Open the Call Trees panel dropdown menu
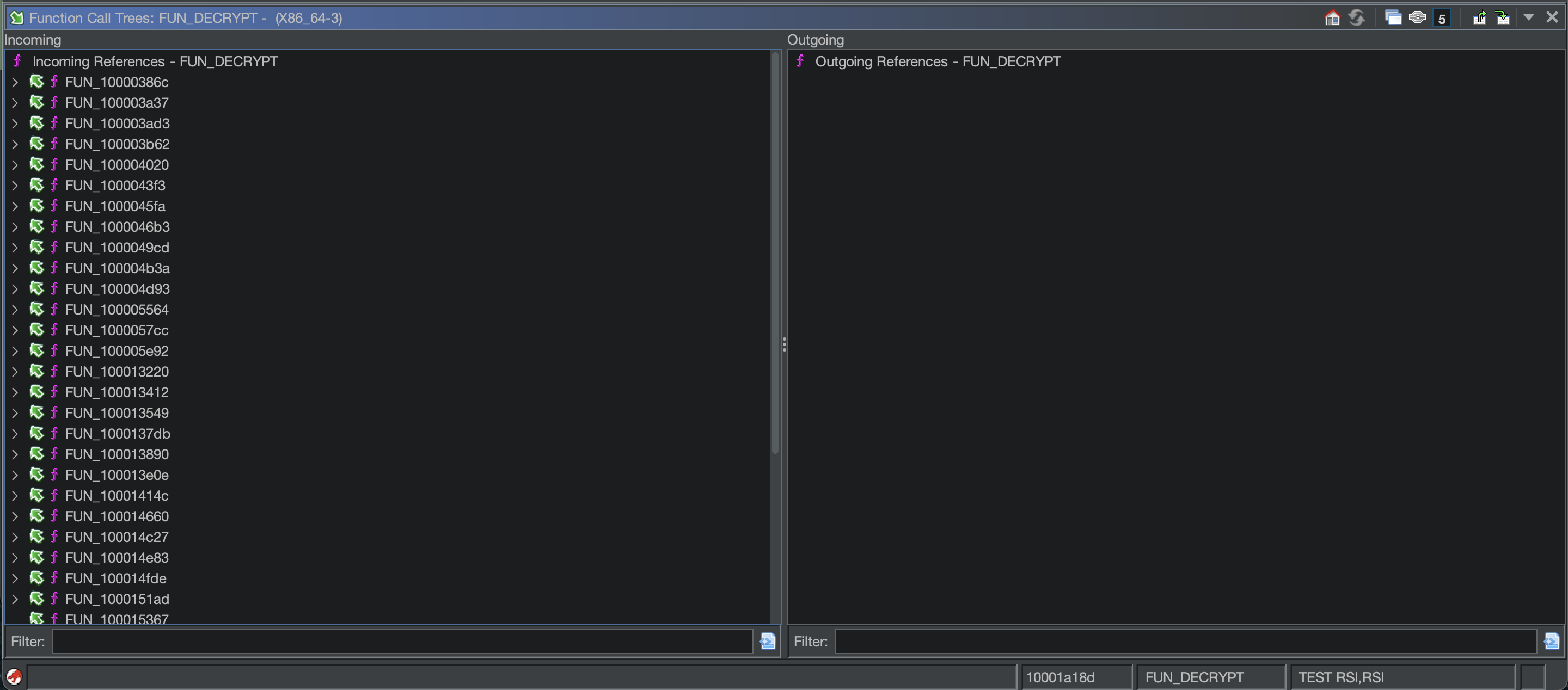The image size is (1568, 690). click(x=1528, y=17)
